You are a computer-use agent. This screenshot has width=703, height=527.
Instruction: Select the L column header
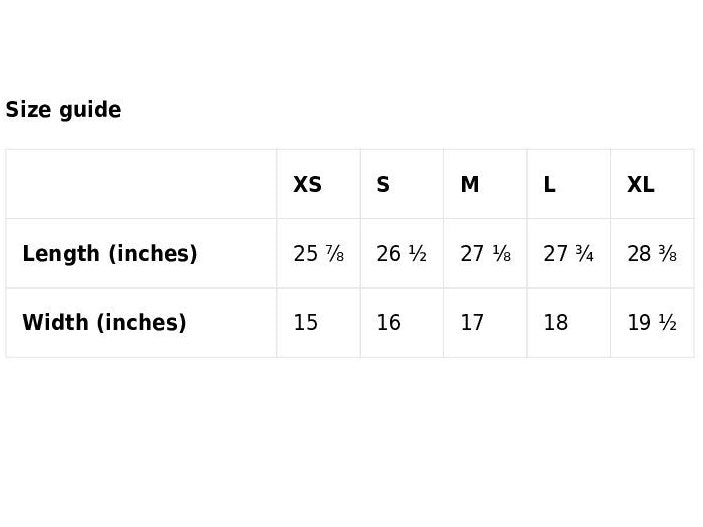point(550,185)
